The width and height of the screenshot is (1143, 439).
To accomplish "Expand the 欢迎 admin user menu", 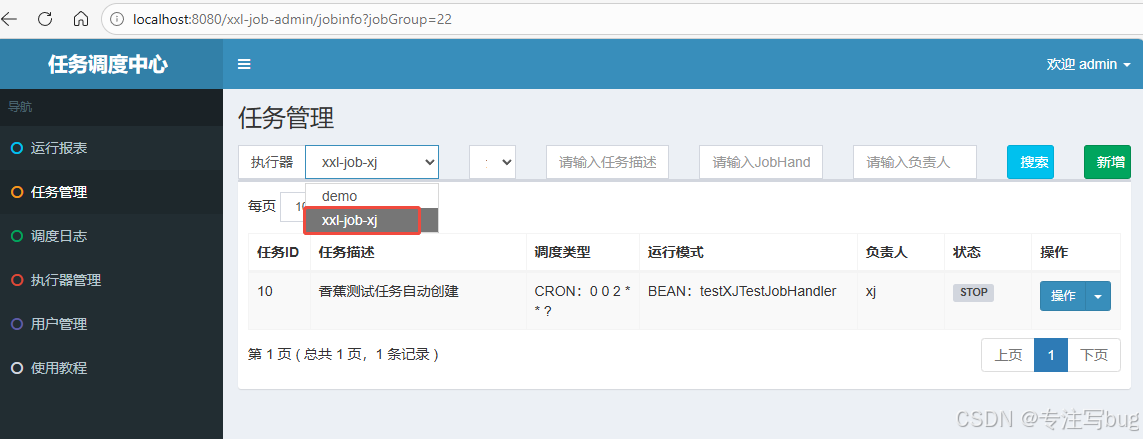I will pyautogui.click(x=1088, y=64).
